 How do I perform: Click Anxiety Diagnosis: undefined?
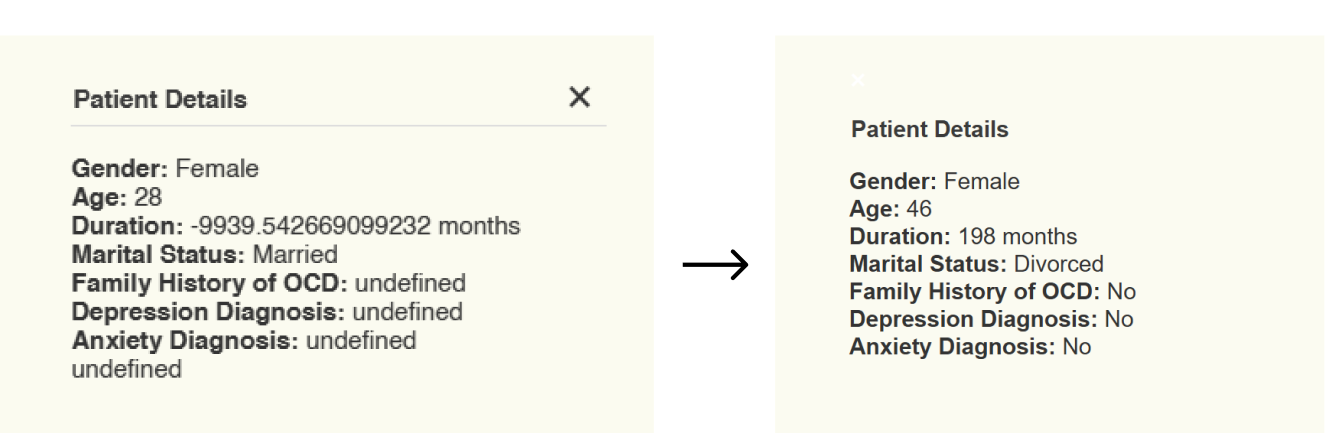[x=244, y=341]
